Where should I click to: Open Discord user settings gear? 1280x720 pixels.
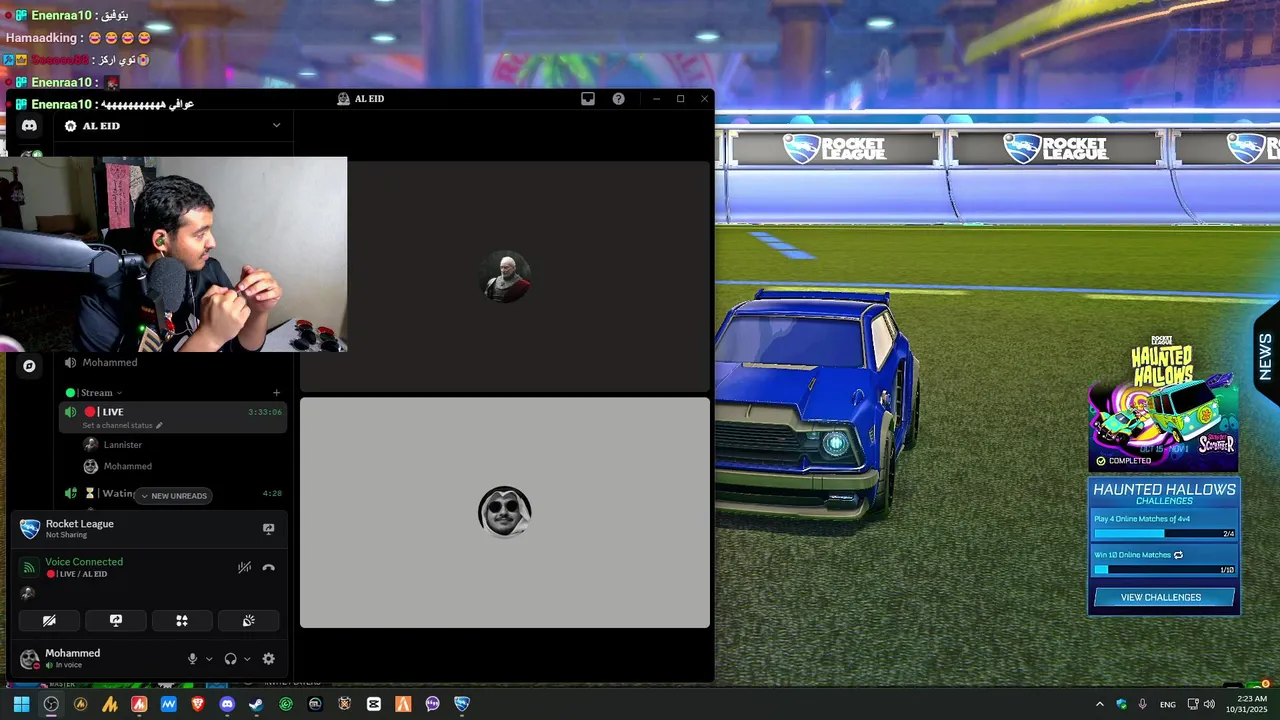268,659
